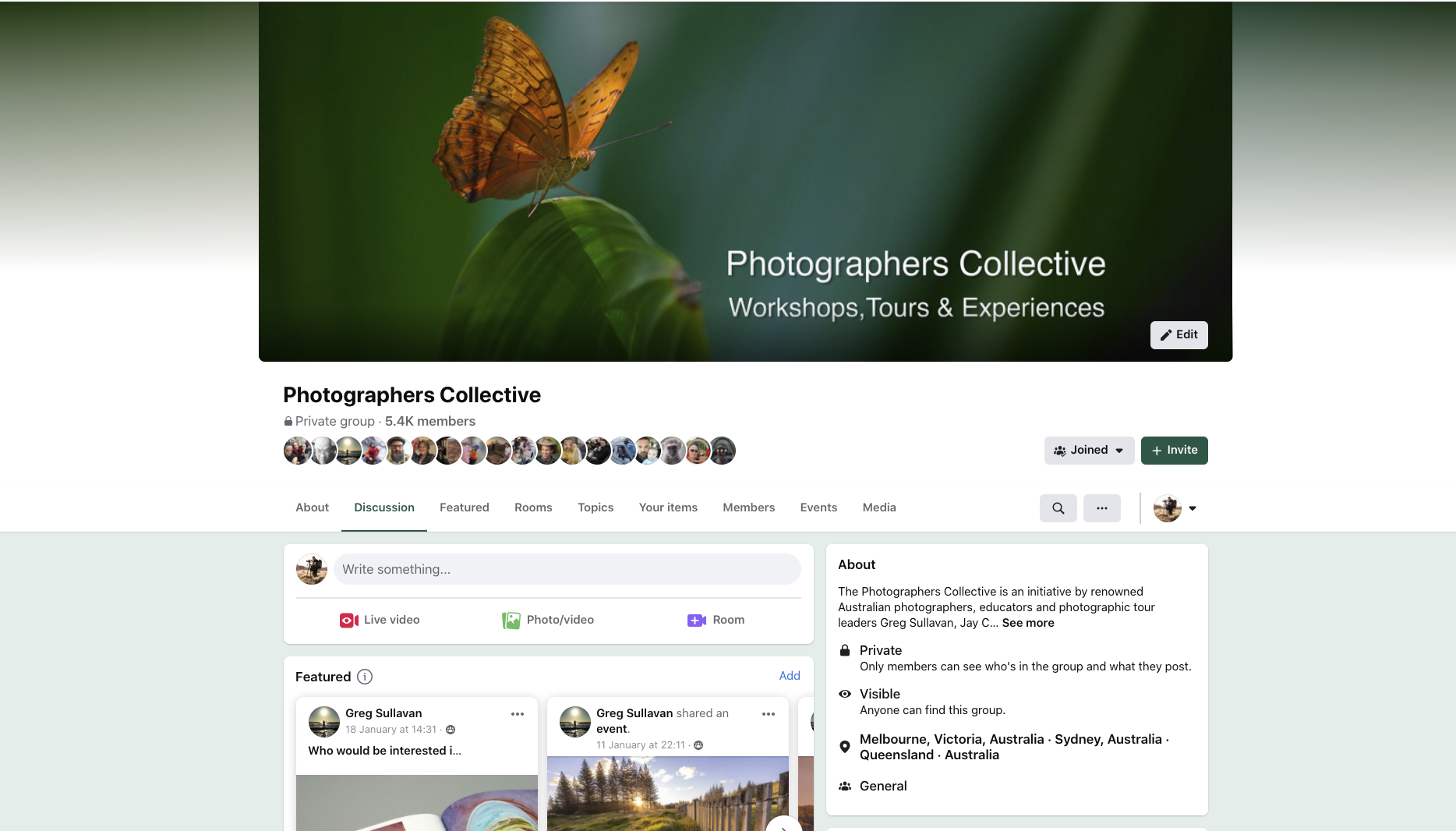Click the Photo/video picture icon

pos(511,621)
